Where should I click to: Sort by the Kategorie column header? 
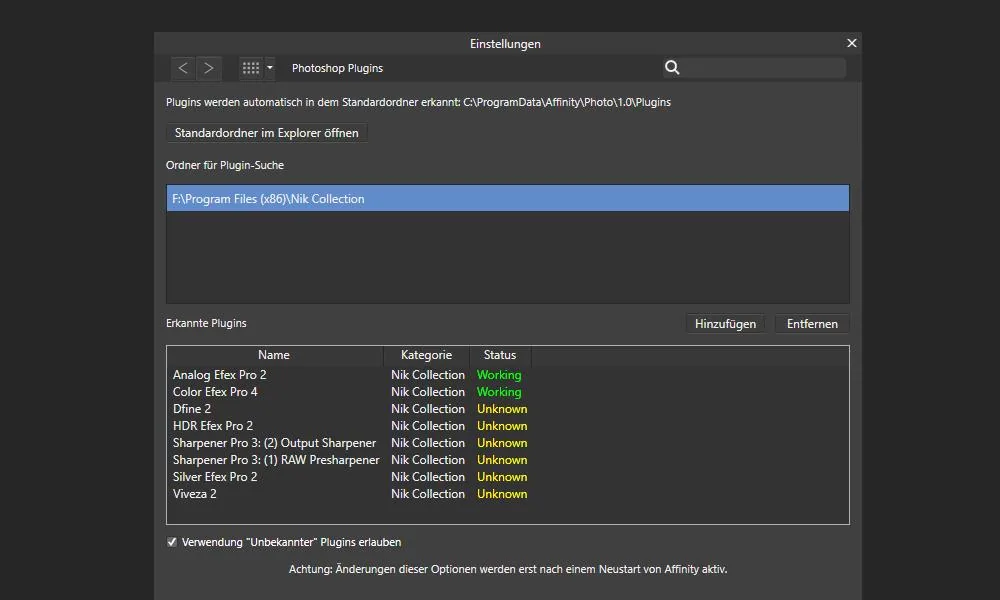pos(426,355)
